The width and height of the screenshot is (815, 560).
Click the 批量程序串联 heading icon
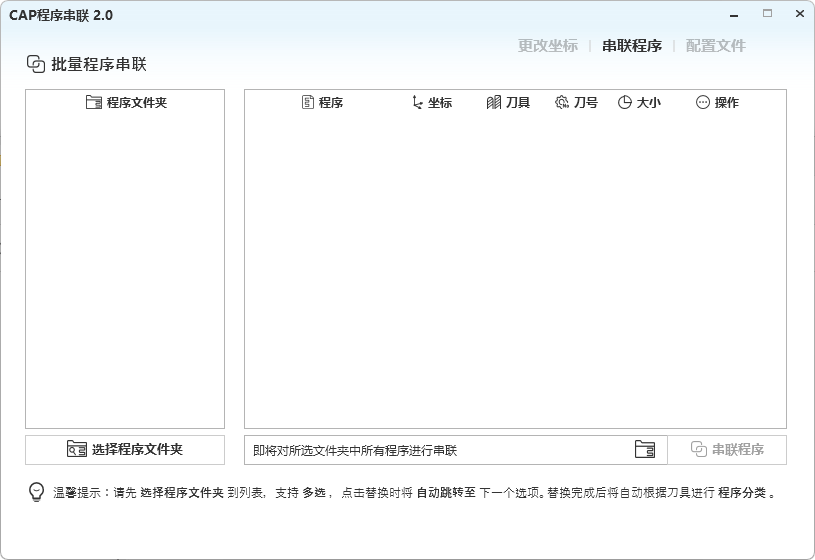pyautogui.click(x=36, y=63)
